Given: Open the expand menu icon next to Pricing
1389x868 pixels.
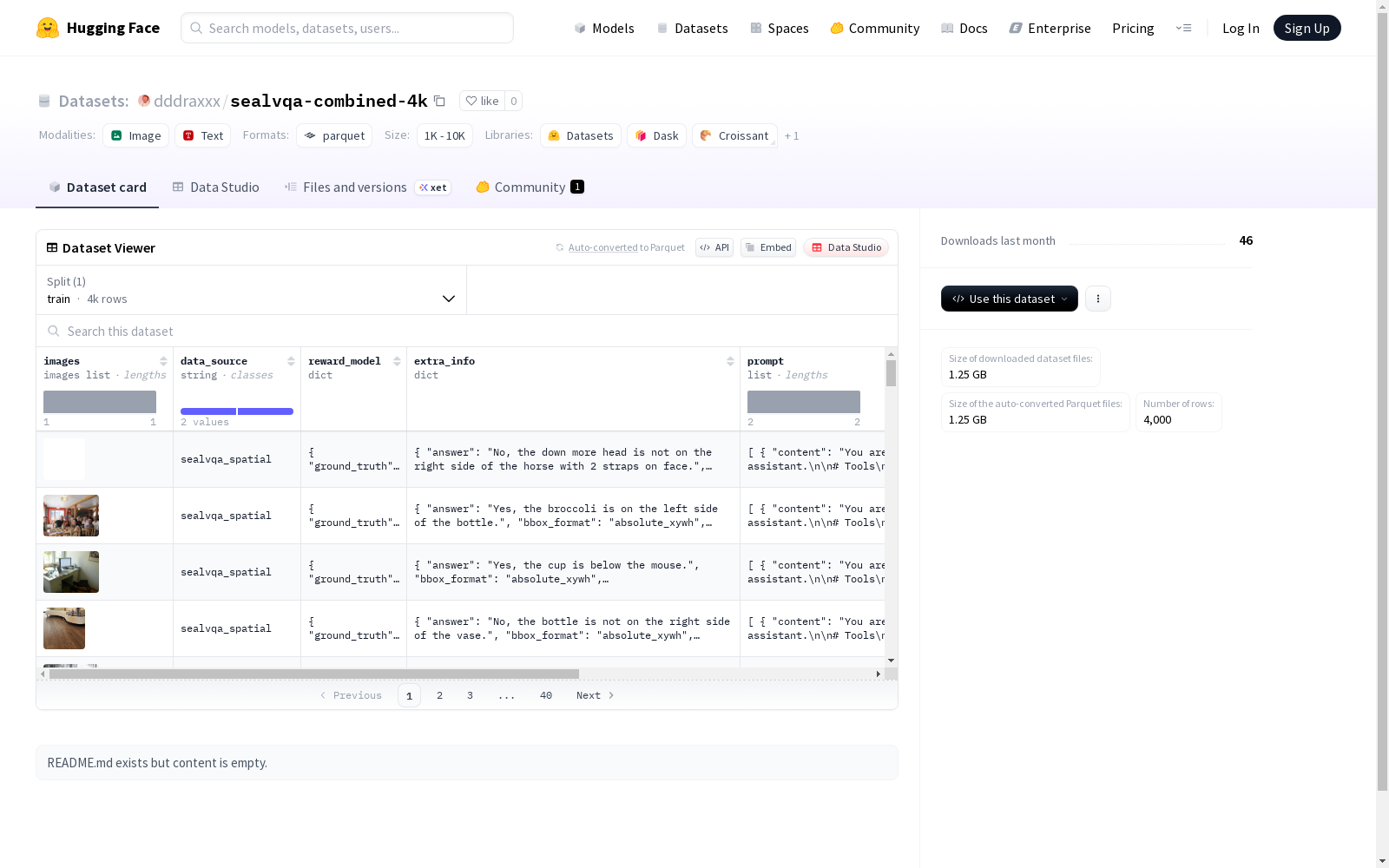Looking at the screenshot, I should pos(1183,28).
